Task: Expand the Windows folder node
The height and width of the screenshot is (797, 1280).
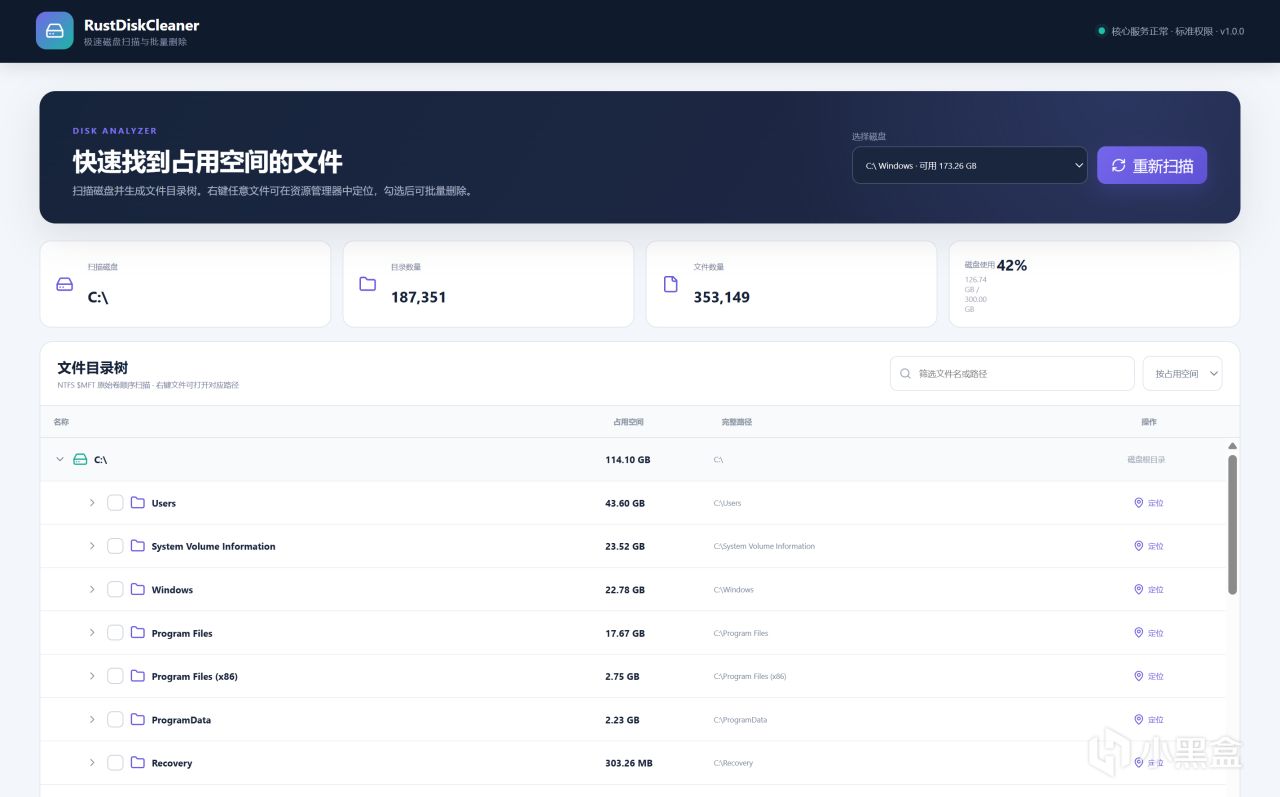Action: coord(92,589)
